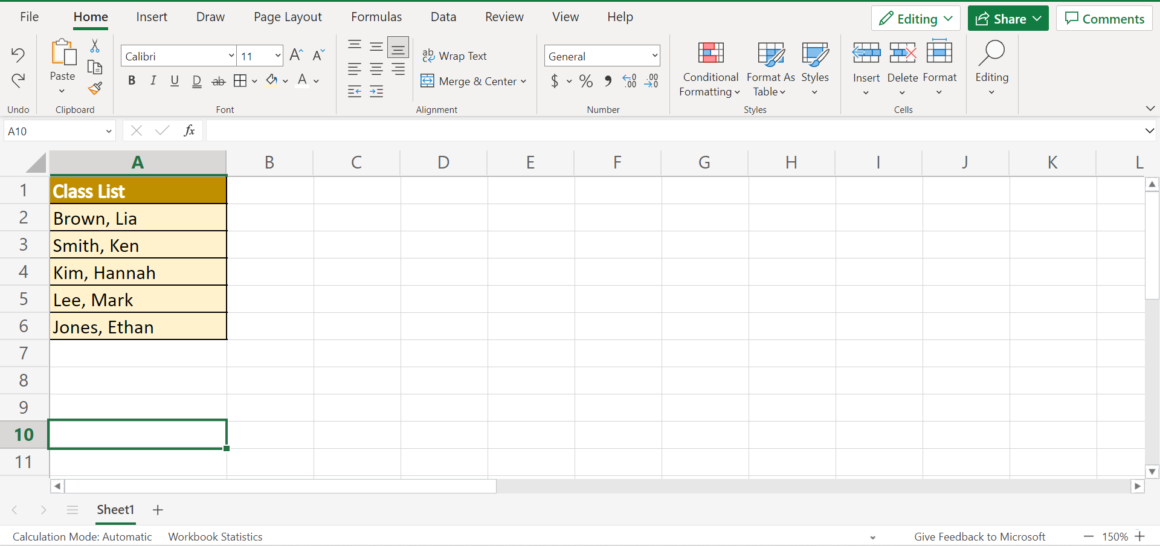Open the Conditional Formatting menu
Screen dimensions: 1160x546
click(710, 70)
